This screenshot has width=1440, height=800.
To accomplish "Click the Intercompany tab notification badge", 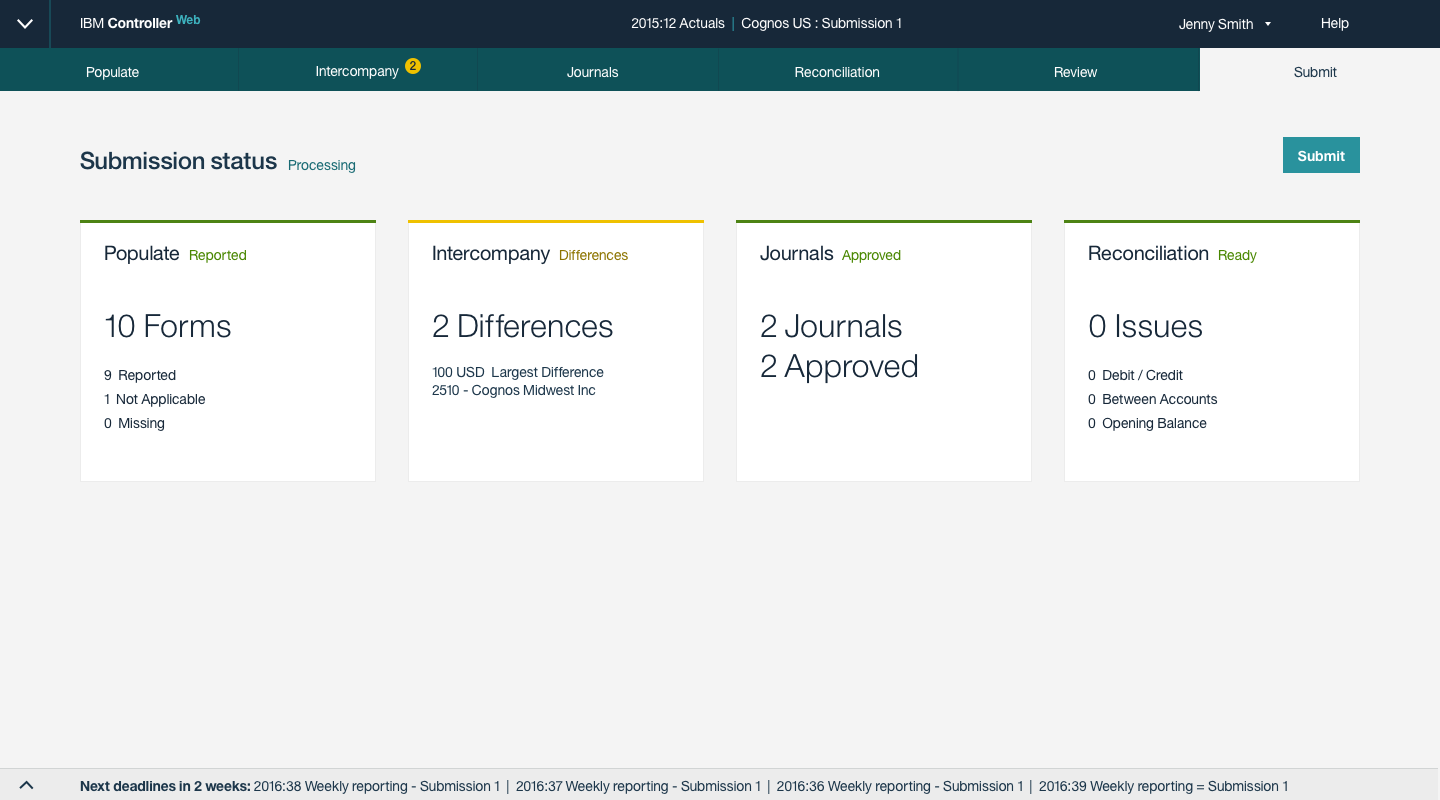I will [413, 66].
